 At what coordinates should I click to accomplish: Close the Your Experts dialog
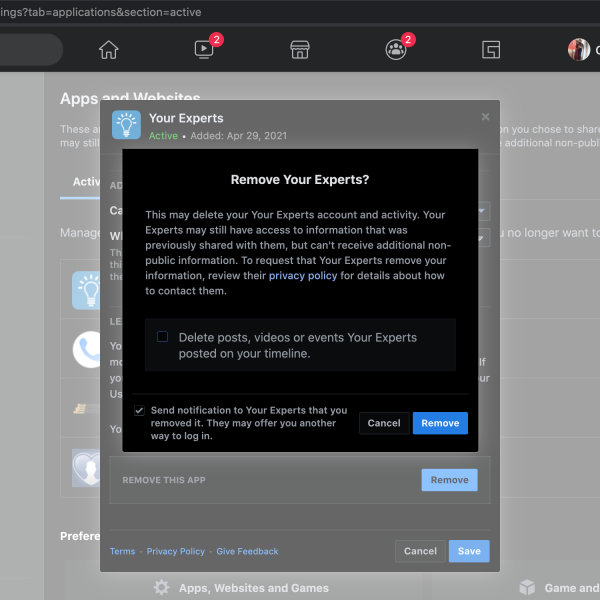tap(485, 117)
